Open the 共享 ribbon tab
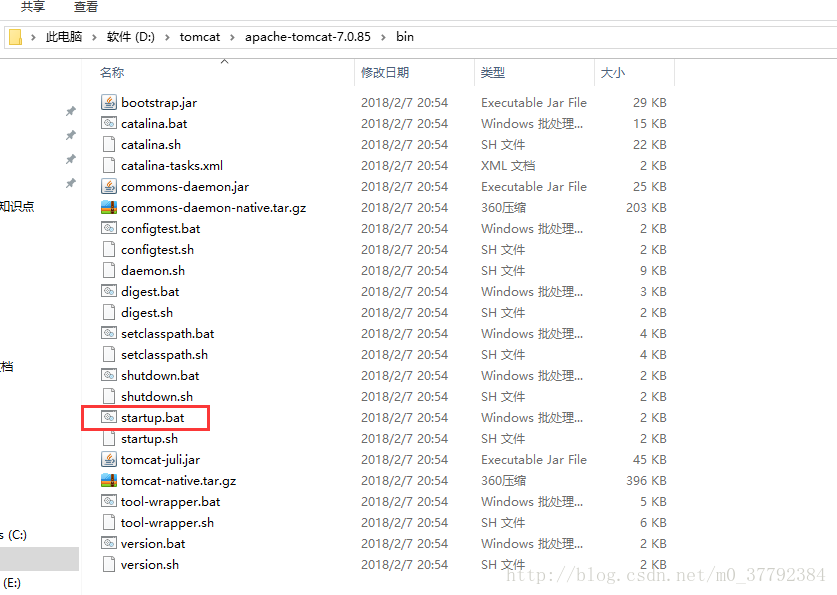The image size is (837, 595). [x=33, y=6]
